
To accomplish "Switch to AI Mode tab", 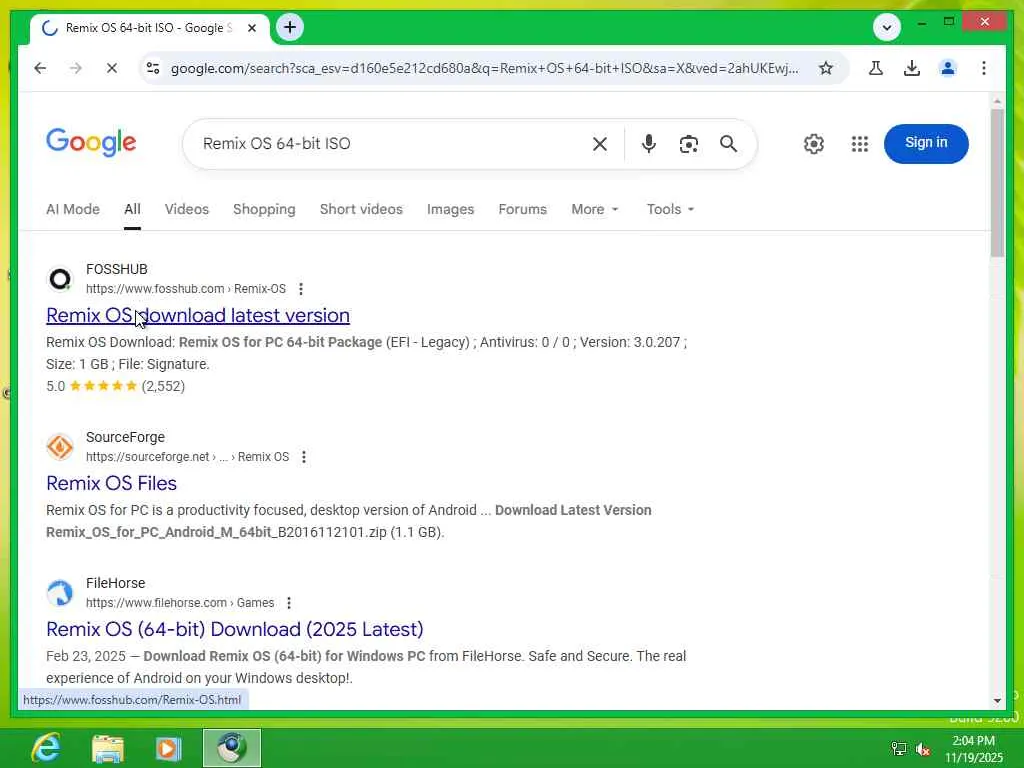I will (x=73, y=209).
